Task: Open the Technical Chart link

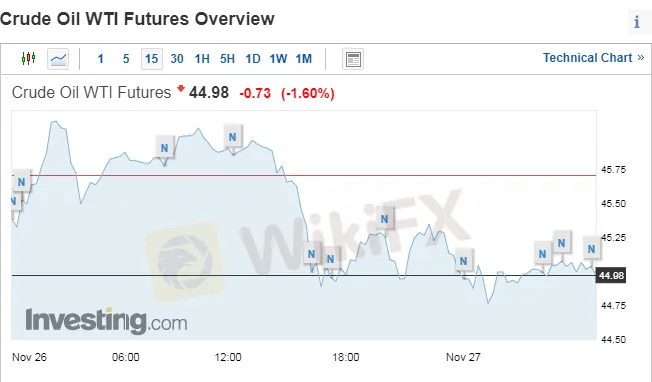Action: point(593,57)
